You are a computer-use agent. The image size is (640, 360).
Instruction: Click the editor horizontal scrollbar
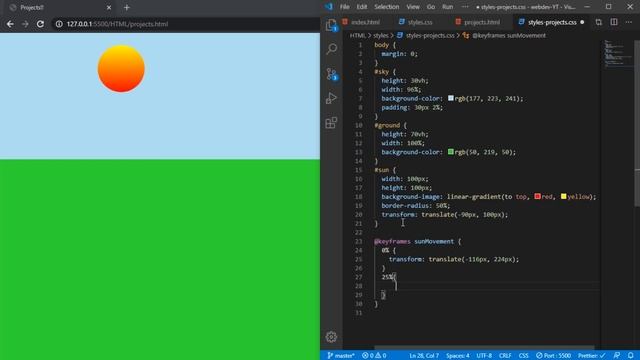point(484,347)
